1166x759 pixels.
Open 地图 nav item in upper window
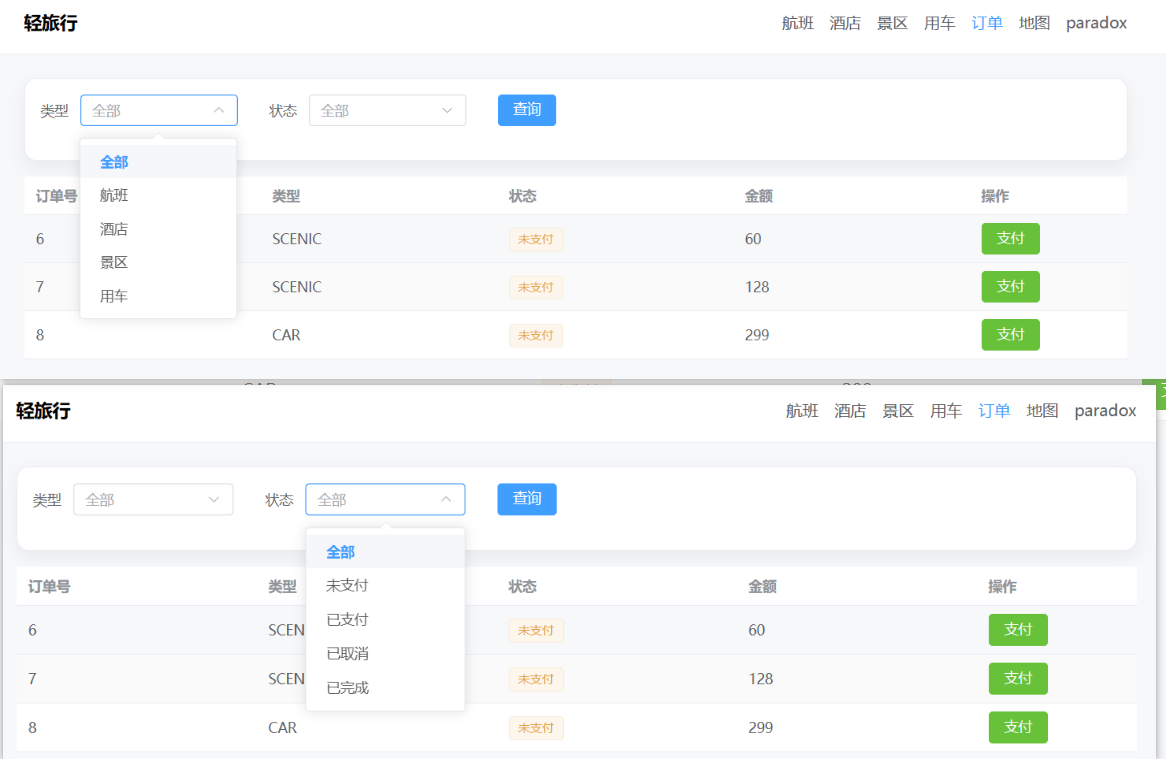coord(1034,23)
